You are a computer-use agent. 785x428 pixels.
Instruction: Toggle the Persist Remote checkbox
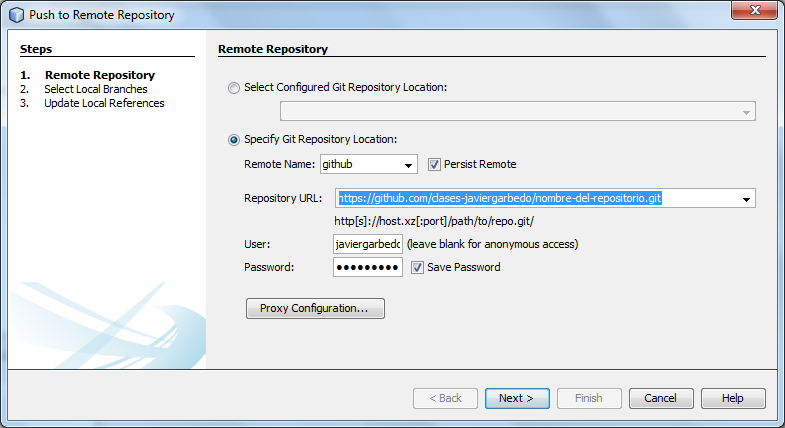(435, 164)
